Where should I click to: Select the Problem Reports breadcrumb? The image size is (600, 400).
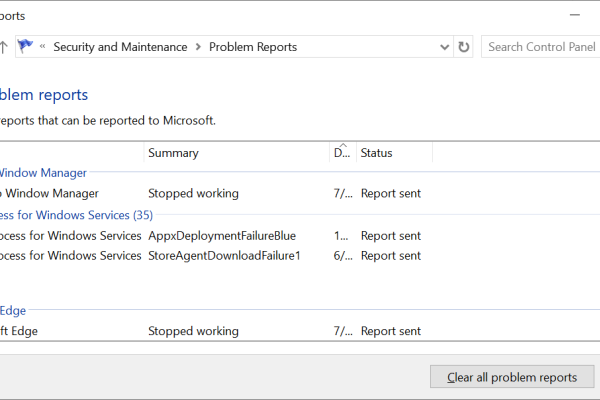point(253,47)
